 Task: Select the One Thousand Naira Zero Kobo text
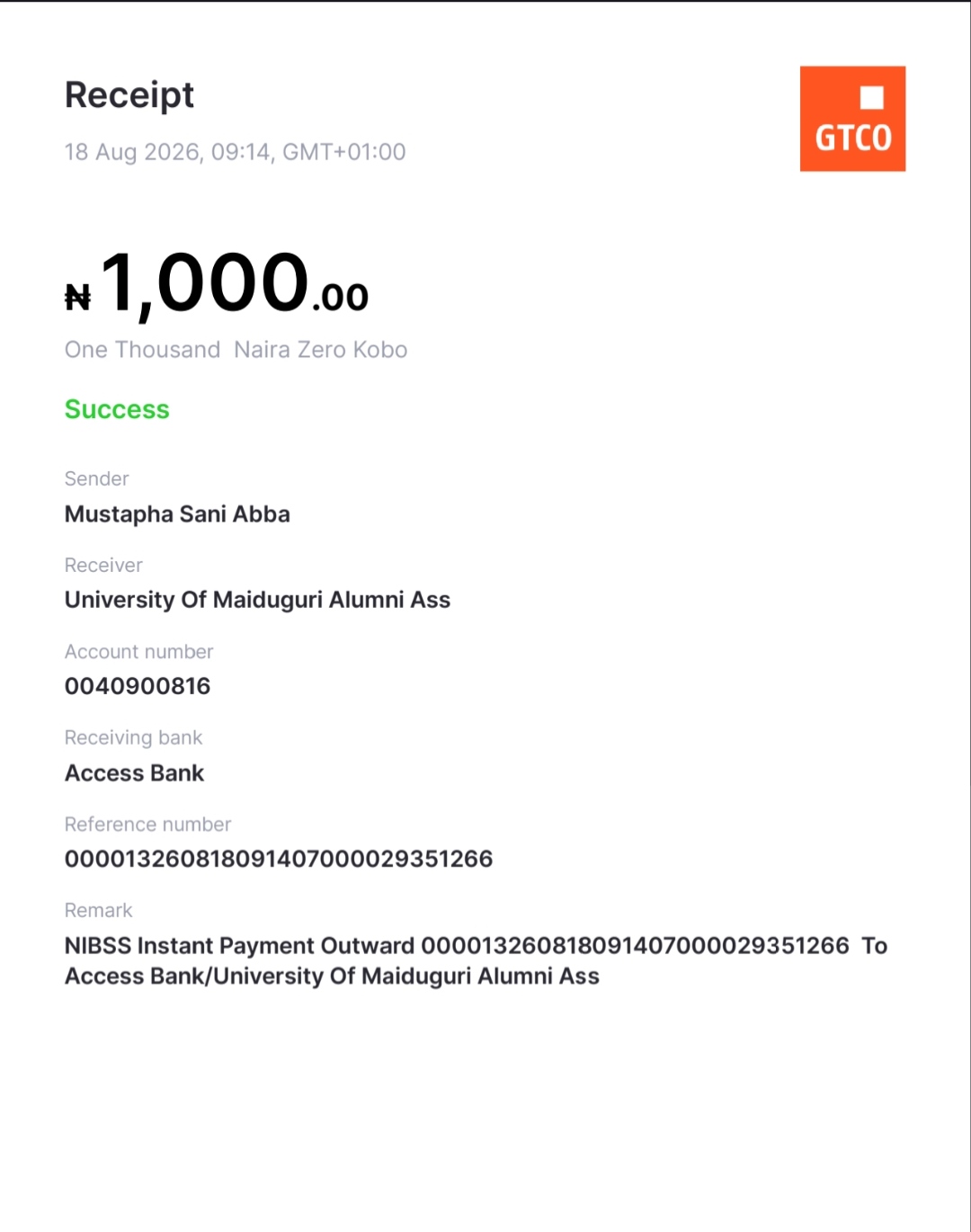click(236, 350)
